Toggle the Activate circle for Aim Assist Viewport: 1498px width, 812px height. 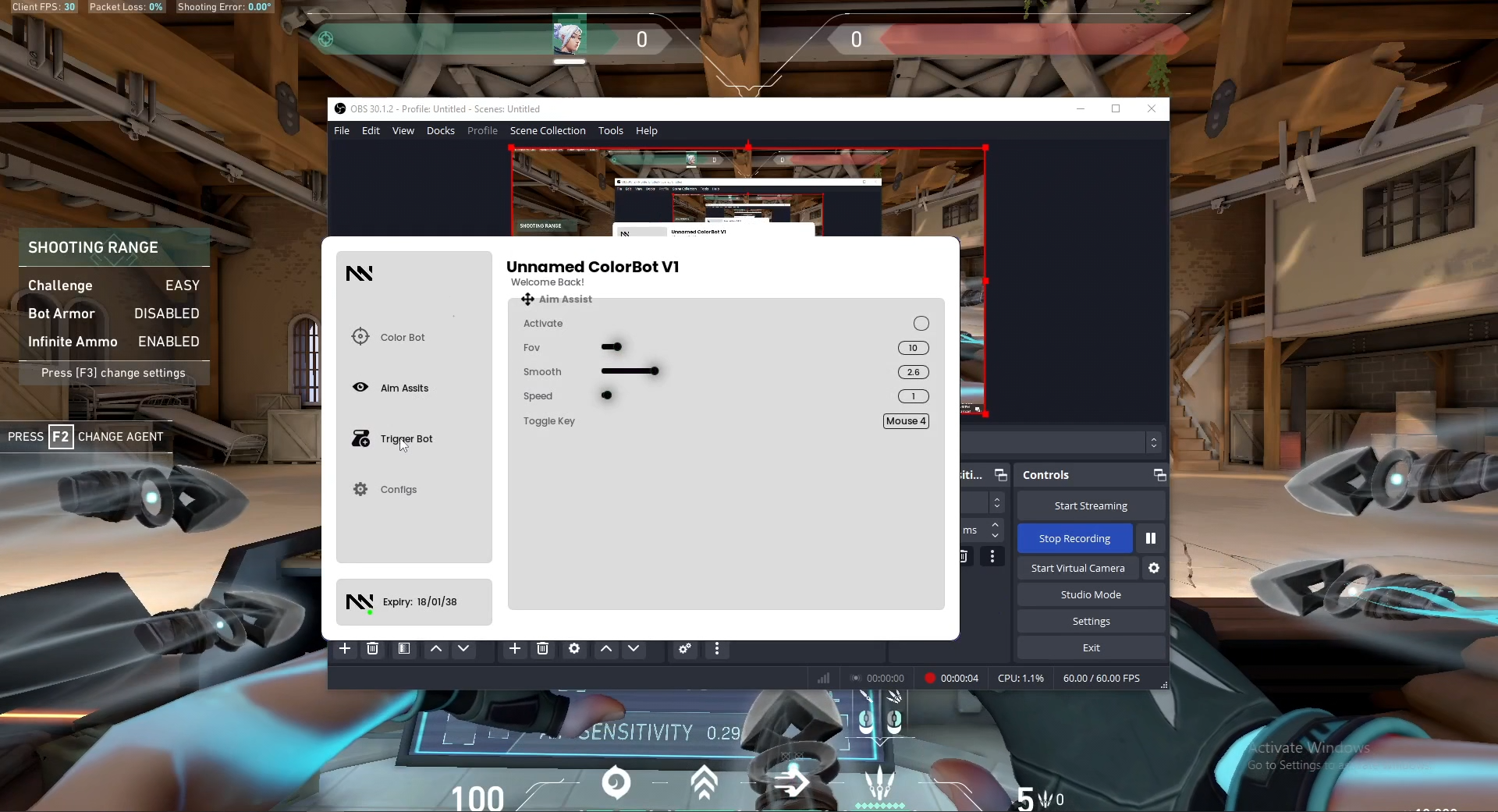(x=921, y=323)
